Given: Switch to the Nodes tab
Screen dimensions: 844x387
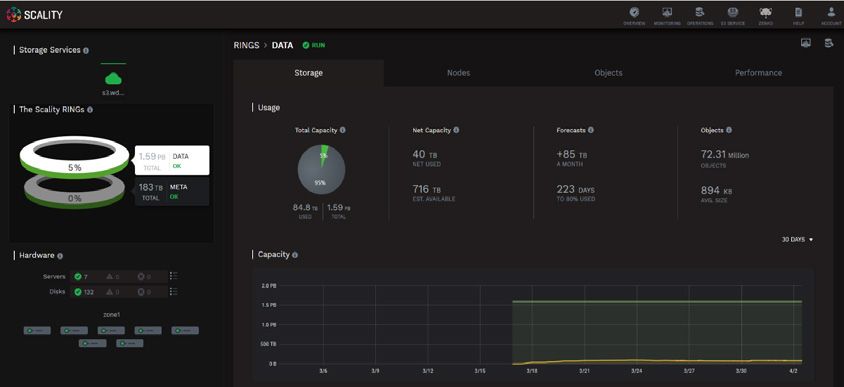Looking at the screenshot, I should (459, 73).
